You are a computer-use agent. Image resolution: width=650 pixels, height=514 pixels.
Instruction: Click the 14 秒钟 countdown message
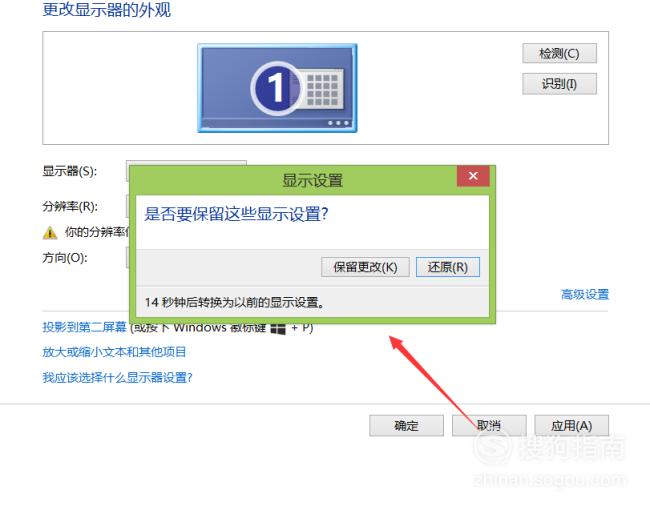(235, 302)
